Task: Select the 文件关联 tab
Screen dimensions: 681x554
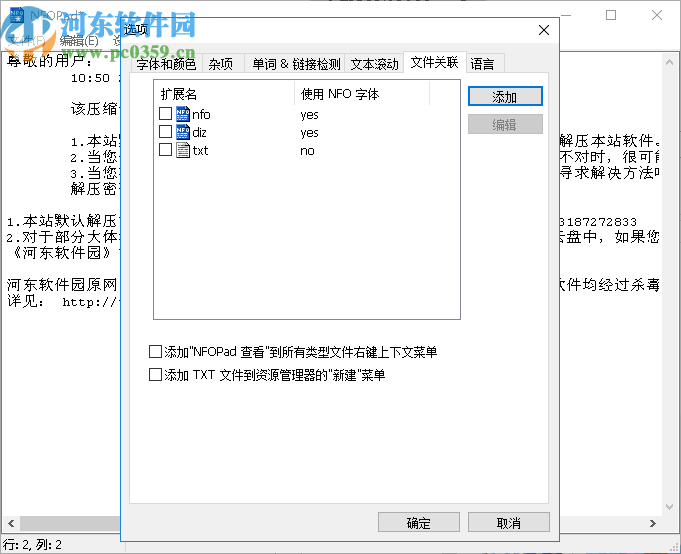Action: pos(434,63)
